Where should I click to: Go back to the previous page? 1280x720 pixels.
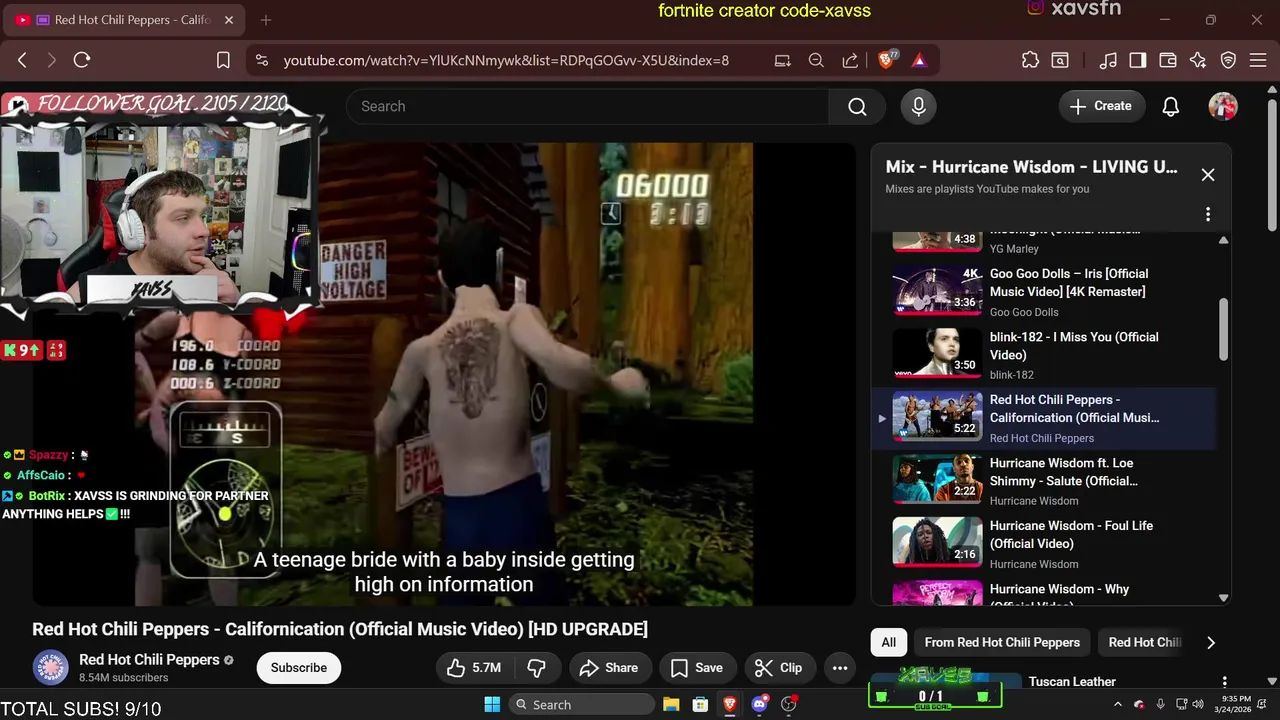point(22,60)
